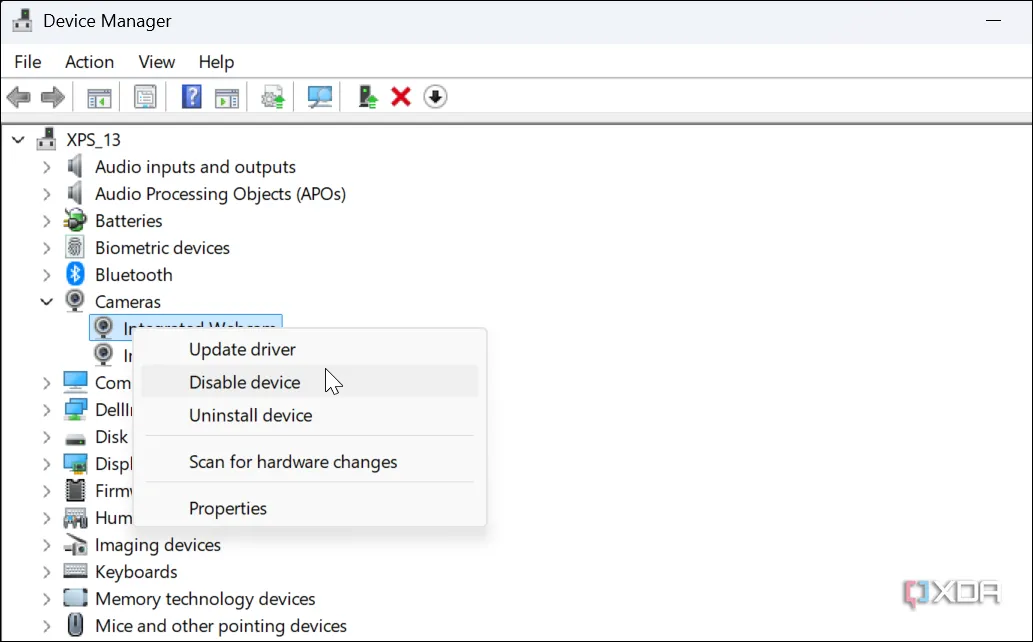This screenshot has width=1033, height=642.
Task: Click Show/Hide Console Tree toolbar icon
Action: tap(99, 98)
